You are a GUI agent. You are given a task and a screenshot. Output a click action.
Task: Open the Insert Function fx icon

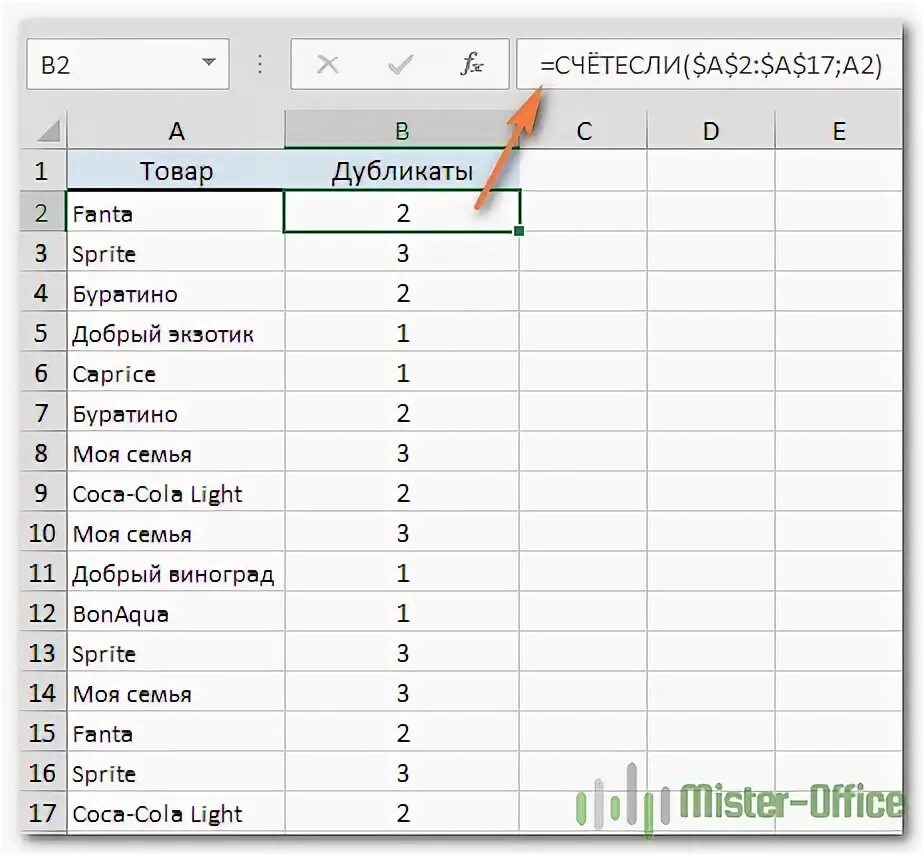coord(471,64)
